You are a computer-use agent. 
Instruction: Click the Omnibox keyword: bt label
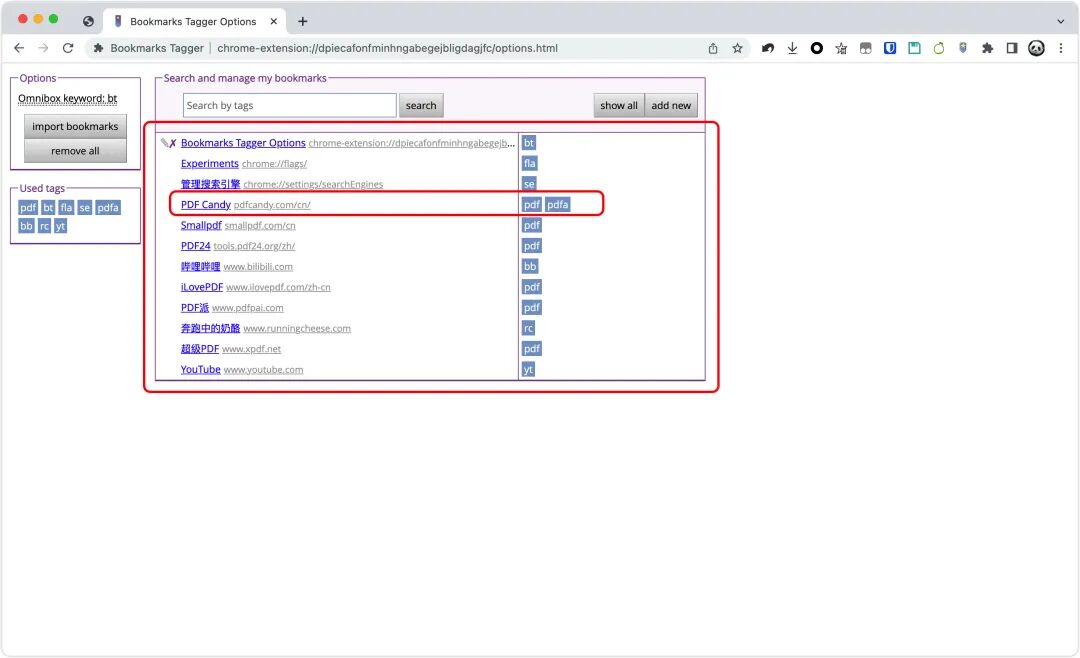pyautogui.click(x=68, y=99)
